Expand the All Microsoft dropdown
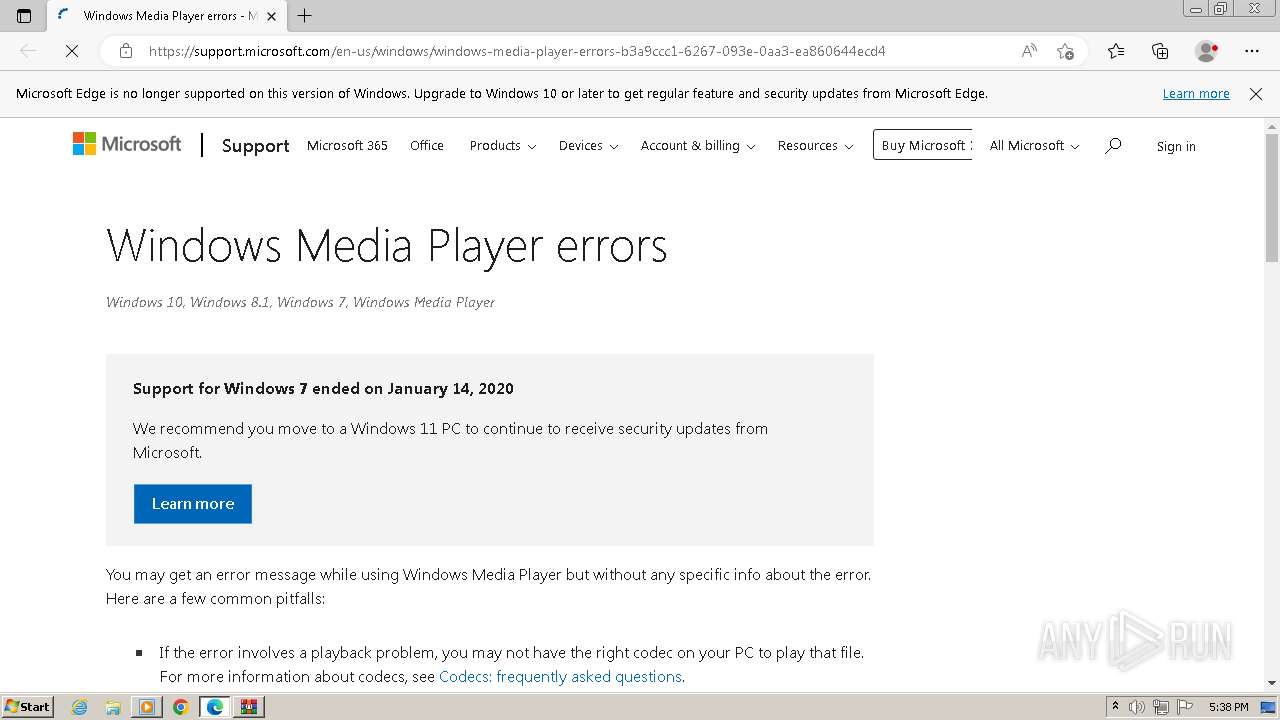 pos(1034,146)
